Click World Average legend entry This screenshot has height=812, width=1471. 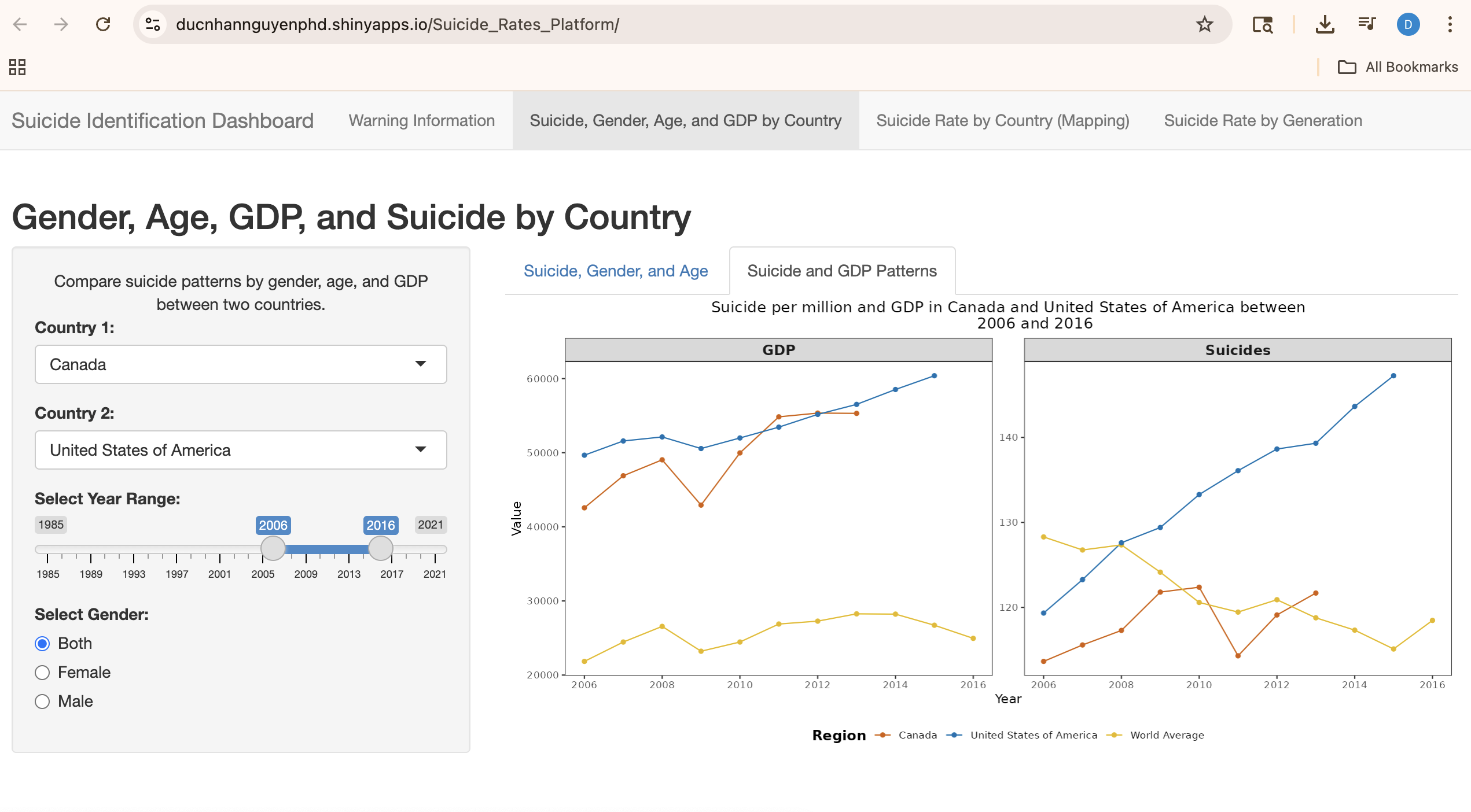click(x=1155, y=735)
